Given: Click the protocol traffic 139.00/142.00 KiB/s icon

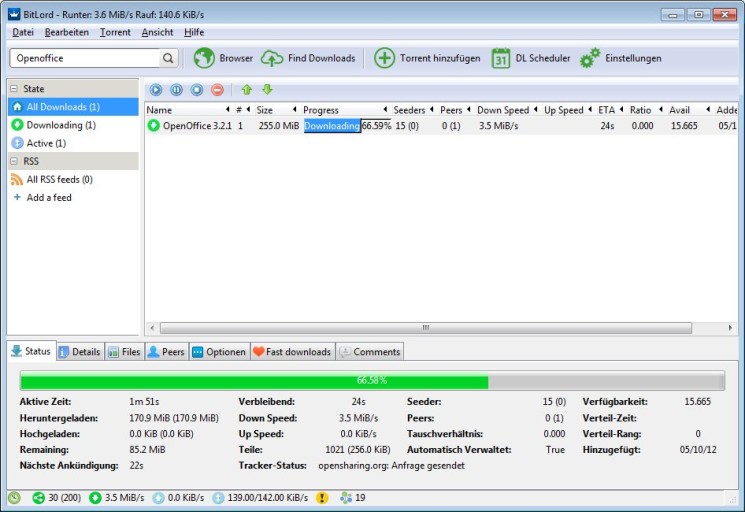Looking at the screenshot, I should (x=218, y=497).
